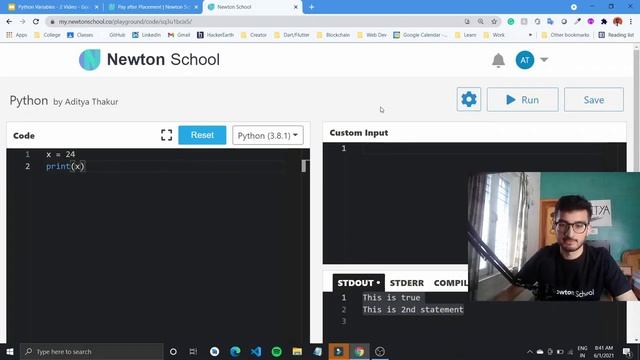640x360 pixels.
Task: Launch Visual Studio Code from taskbar
Action: 256,351
